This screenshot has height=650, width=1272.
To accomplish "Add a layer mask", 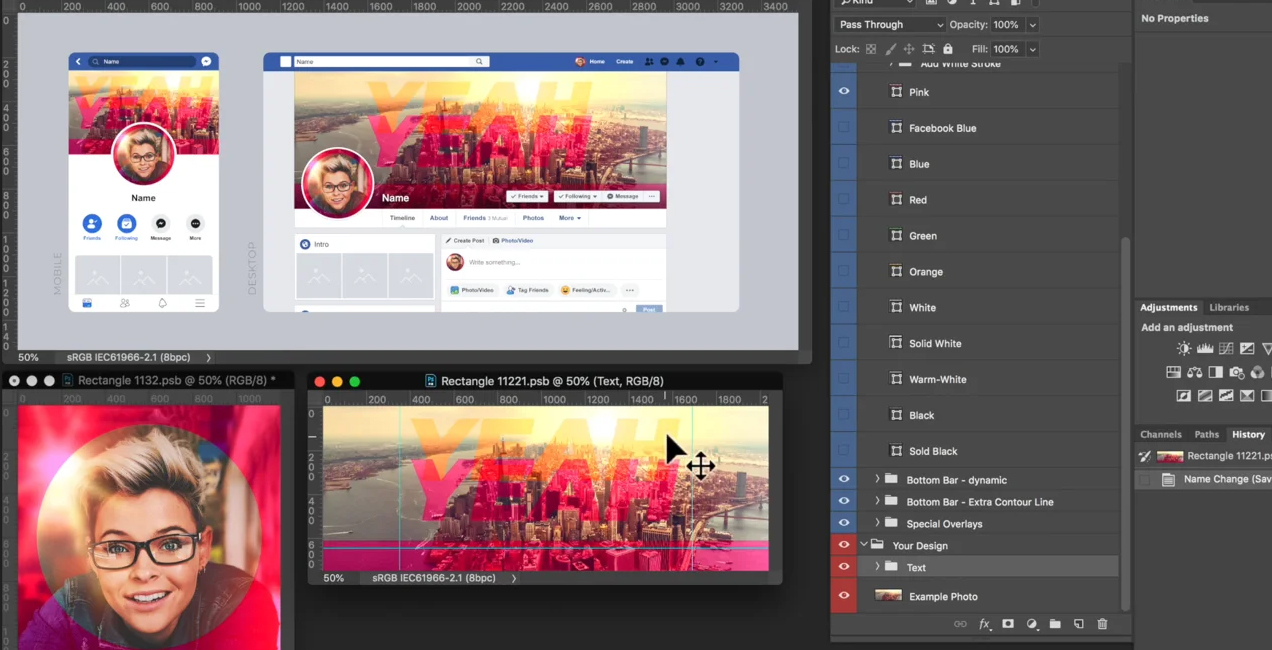I will [x=1008, y=624].
